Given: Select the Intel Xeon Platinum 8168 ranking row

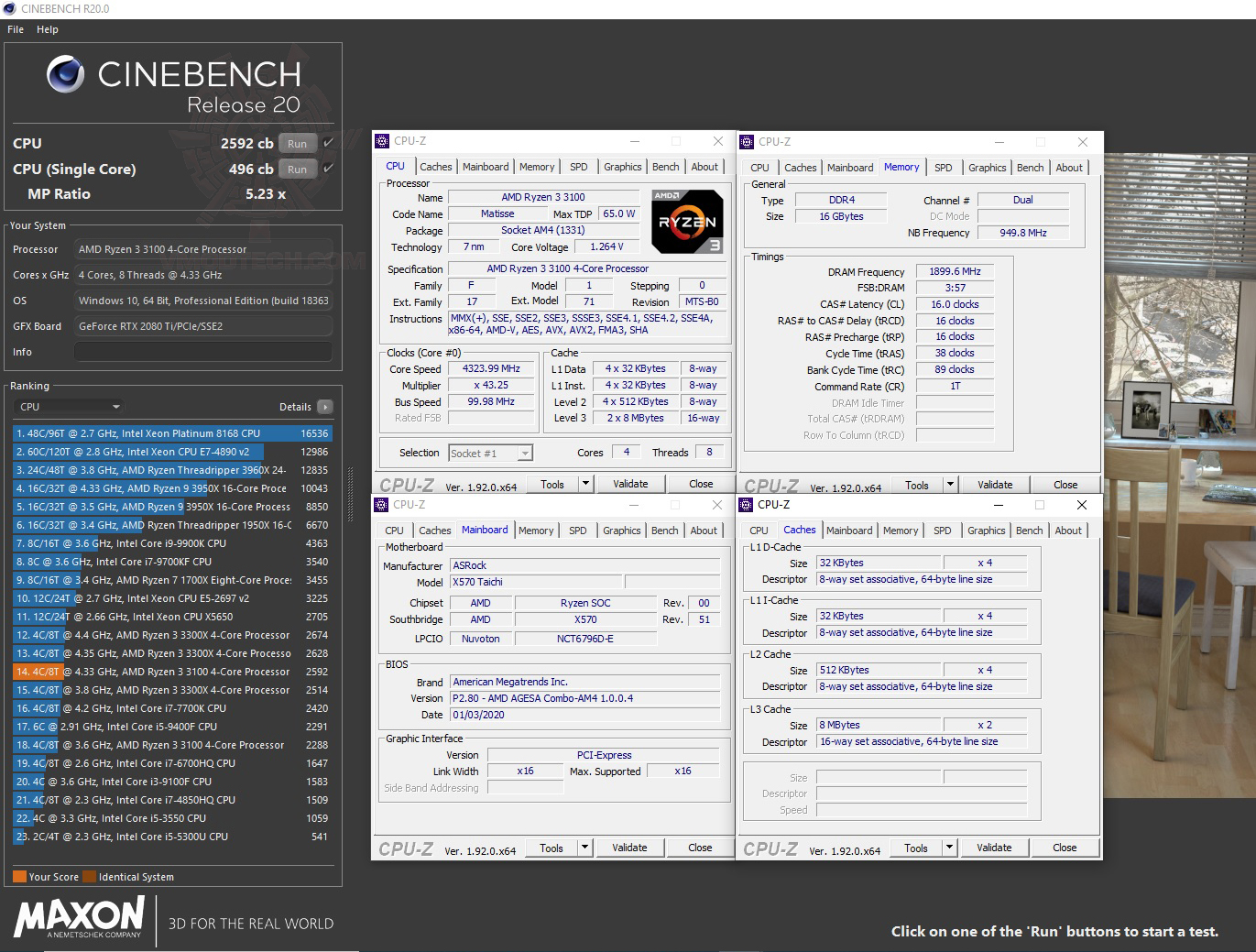Looking at the screenshot, I should coord(172,433).
